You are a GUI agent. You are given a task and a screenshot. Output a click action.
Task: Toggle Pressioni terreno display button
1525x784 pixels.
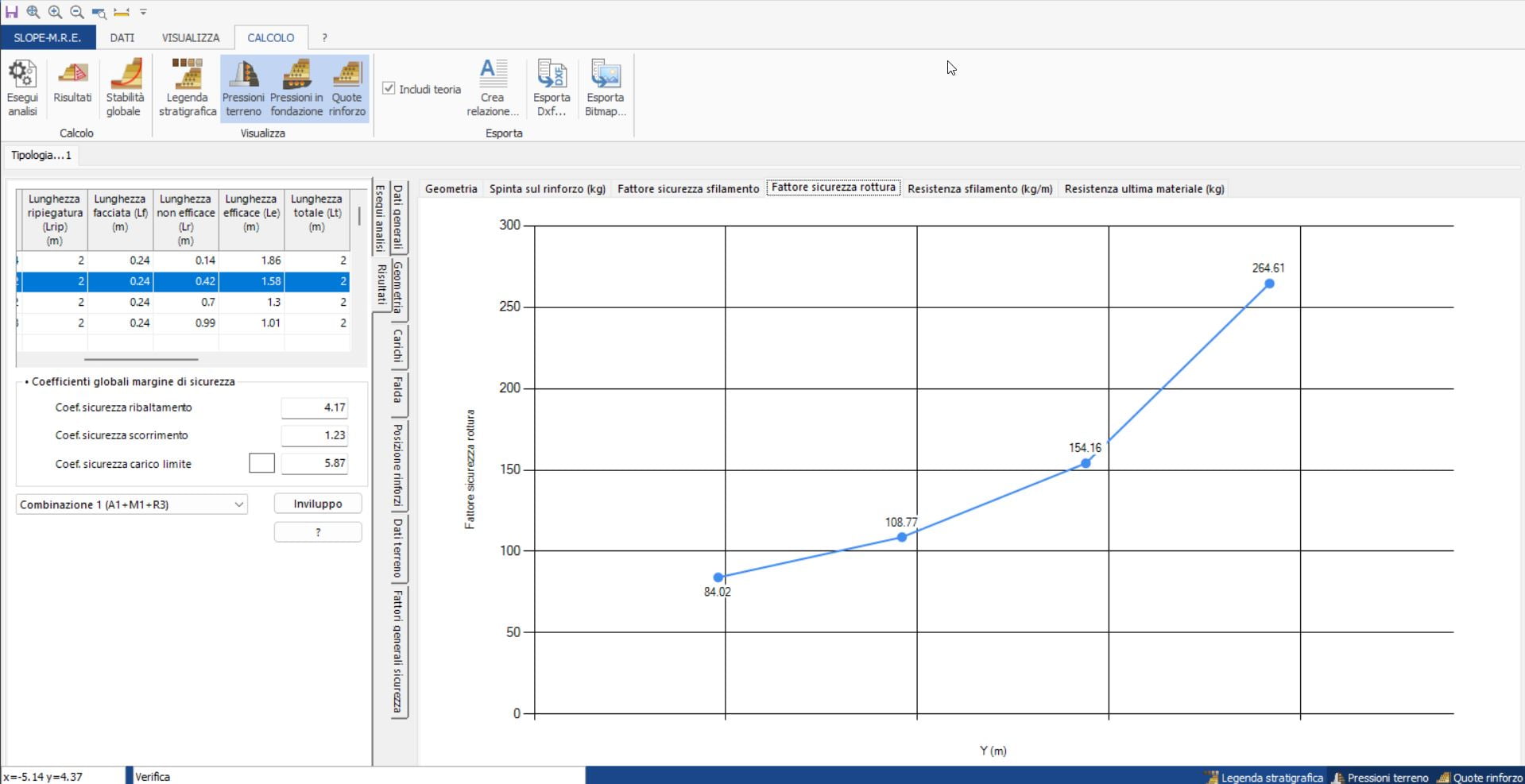click(243, 87)
